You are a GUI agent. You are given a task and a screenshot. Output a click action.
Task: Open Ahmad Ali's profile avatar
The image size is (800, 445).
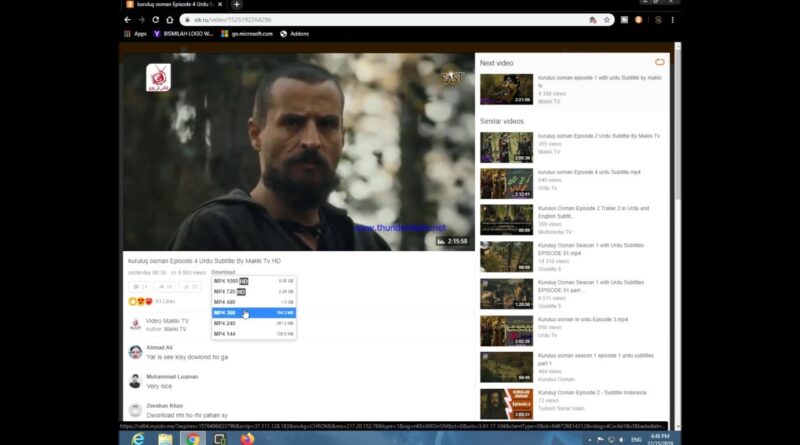pos(135,352)
